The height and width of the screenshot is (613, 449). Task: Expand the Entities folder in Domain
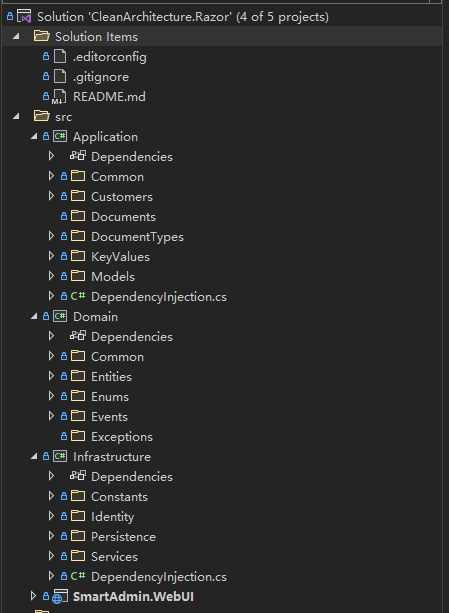click(x=51, y=376)
